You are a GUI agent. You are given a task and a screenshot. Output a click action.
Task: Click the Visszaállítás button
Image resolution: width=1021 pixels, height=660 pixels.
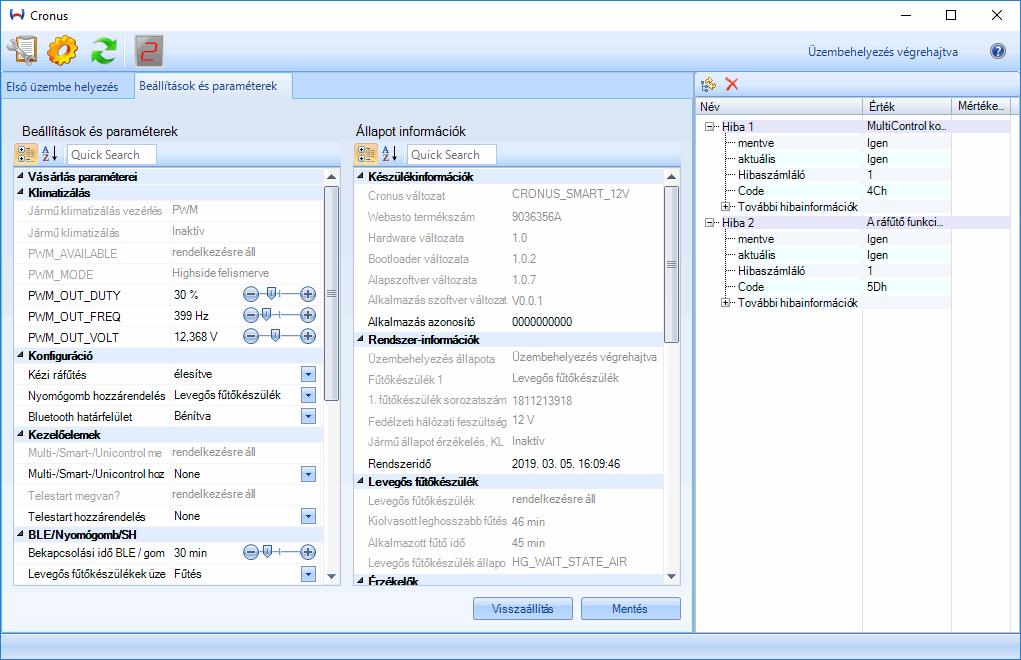pyautogui.click(x=522, y=609)
